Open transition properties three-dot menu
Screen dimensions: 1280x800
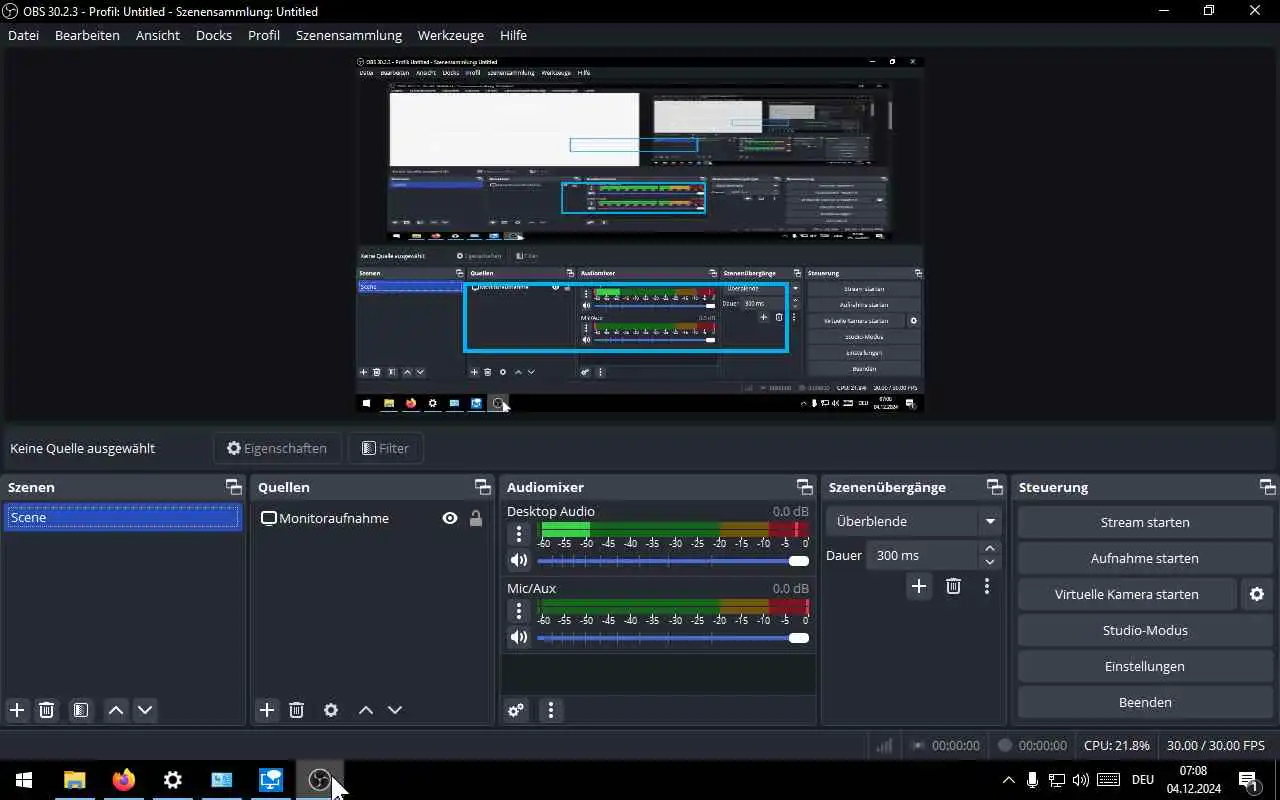point(987,586)
